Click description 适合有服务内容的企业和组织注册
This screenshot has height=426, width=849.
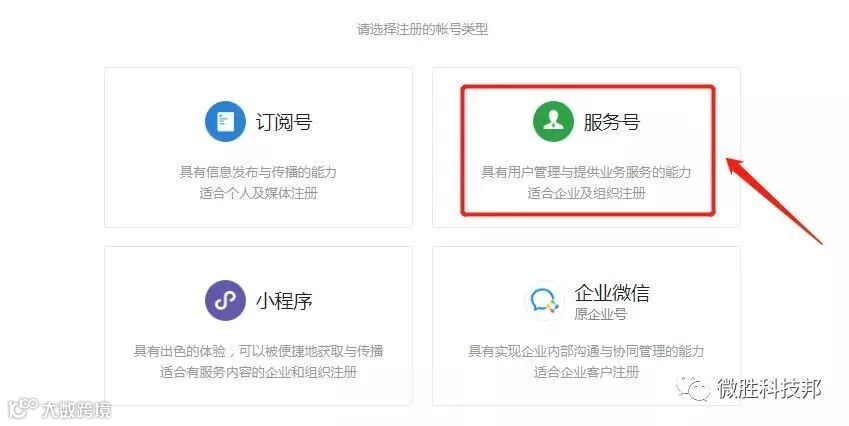[x=258, y=372]
